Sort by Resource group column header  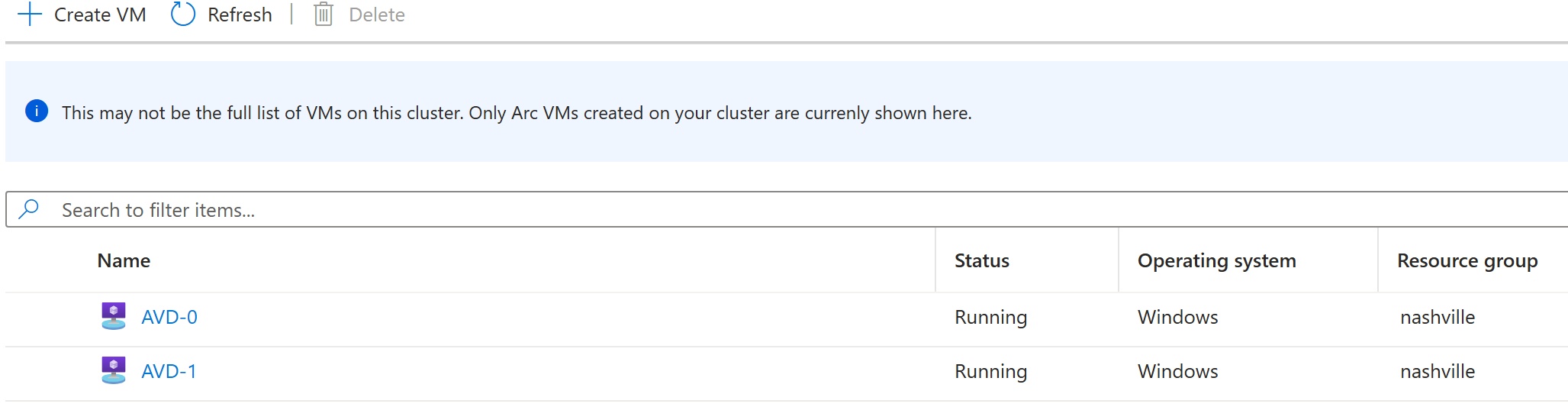(1467, 261)
